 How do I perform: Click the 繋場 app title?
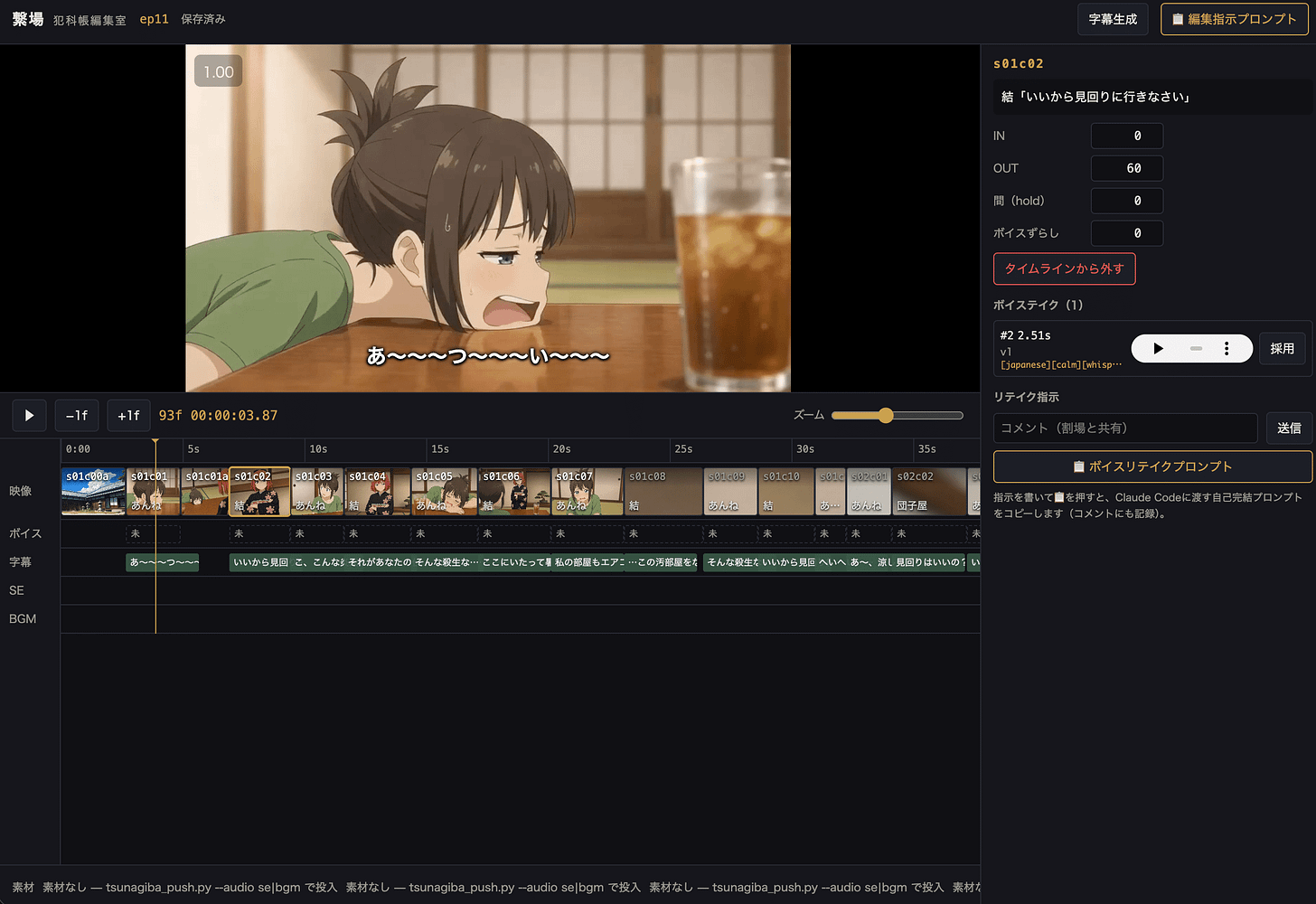(x=28, y=19)
